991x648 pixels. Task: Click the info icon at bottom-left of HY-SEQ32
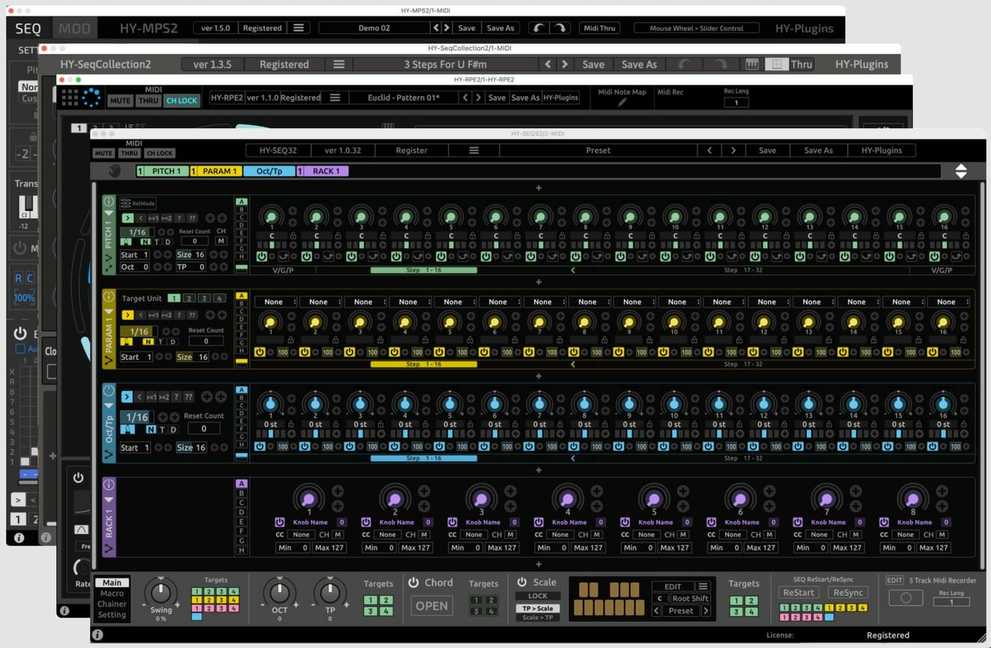[97, 635]
